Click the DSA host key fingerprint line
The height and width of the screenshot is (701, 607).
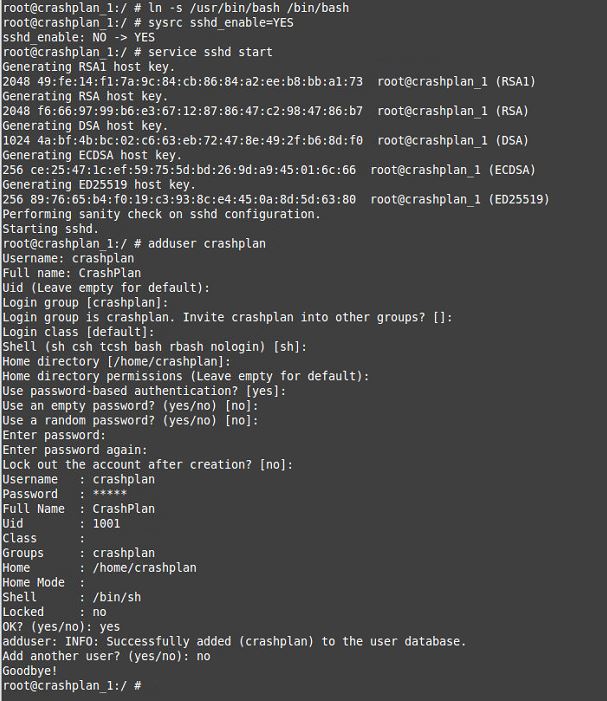pyautogui.click(x=266, y=140)
